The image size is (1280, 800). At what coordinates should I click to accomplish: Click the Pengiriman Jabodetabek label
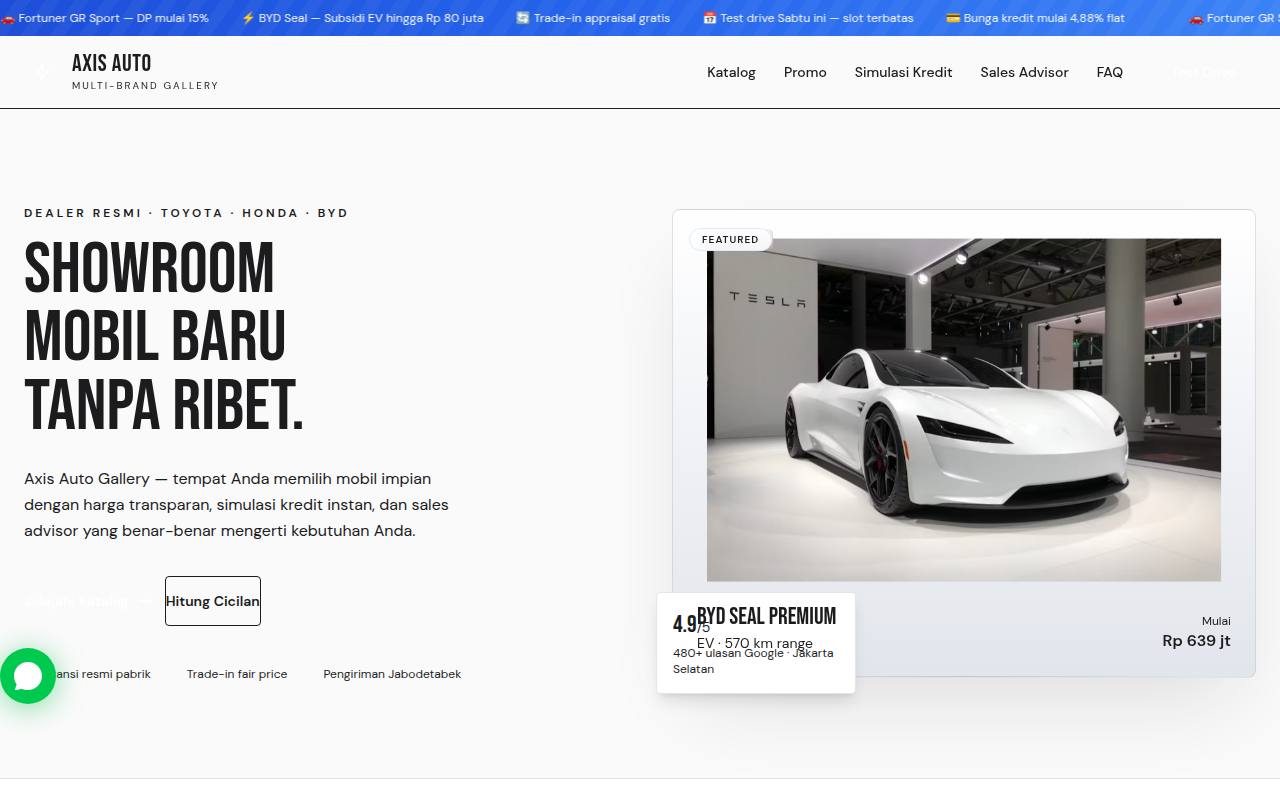pos(392,674)
